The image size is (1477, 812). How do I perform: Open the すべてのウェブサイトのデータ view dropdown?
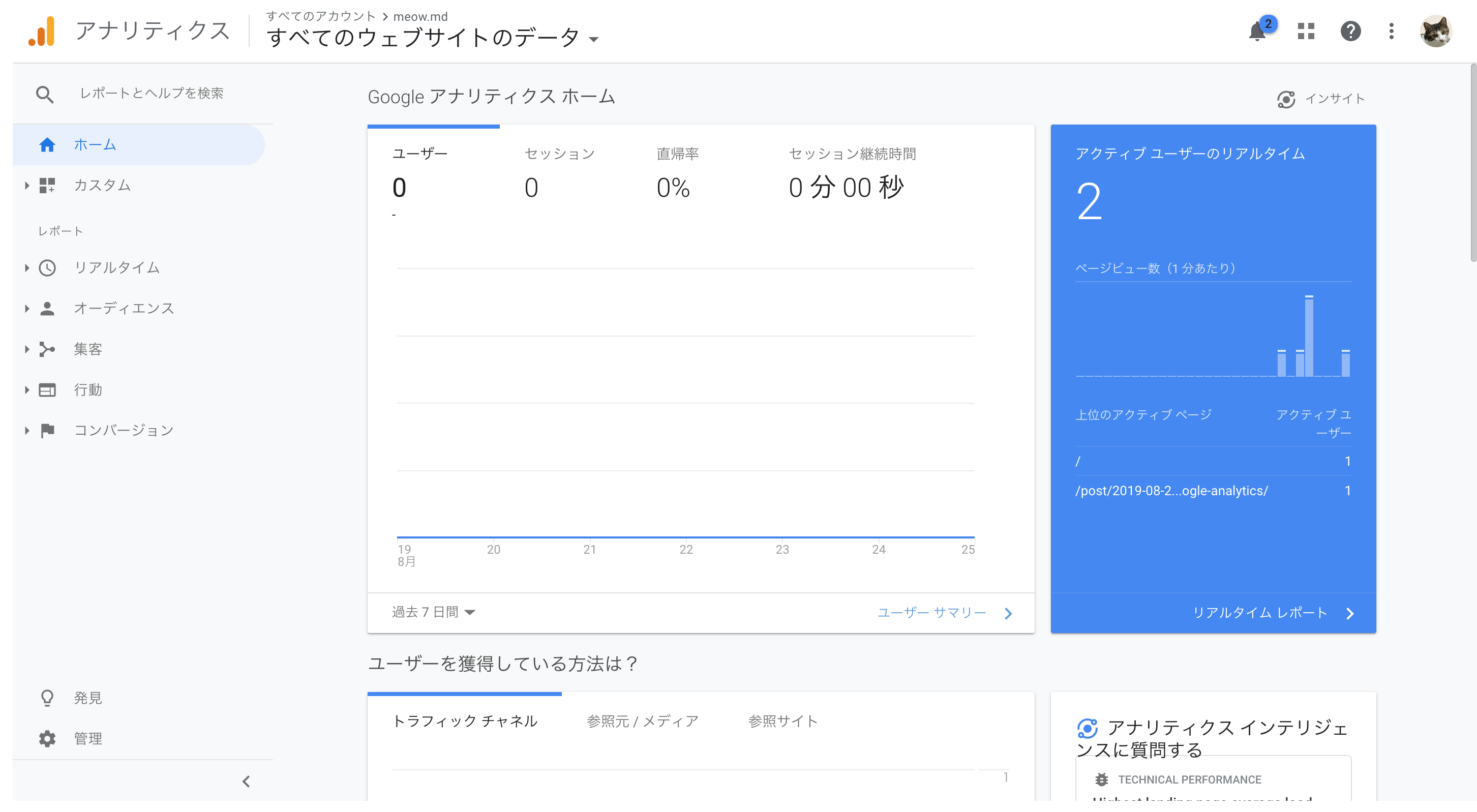click(x=433, y=38)
